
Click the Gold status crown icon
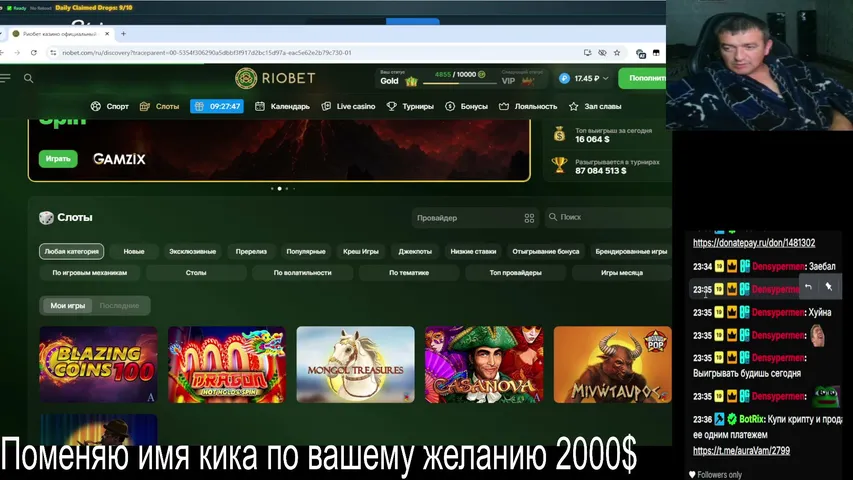coord(411,81)
